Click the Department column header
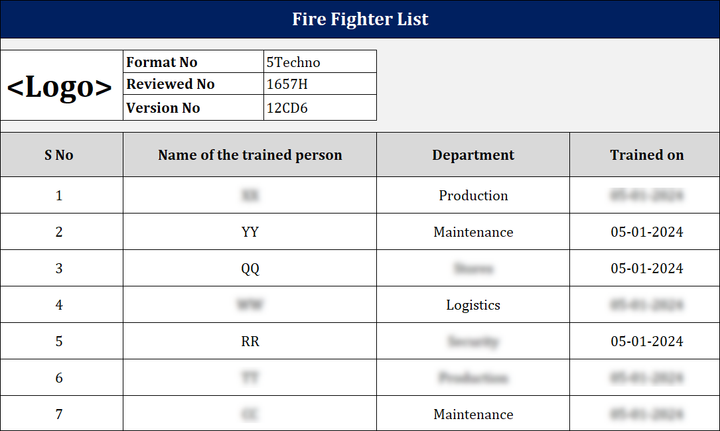The height and width of the screenshot is (431, 720). tap(473, 155)
